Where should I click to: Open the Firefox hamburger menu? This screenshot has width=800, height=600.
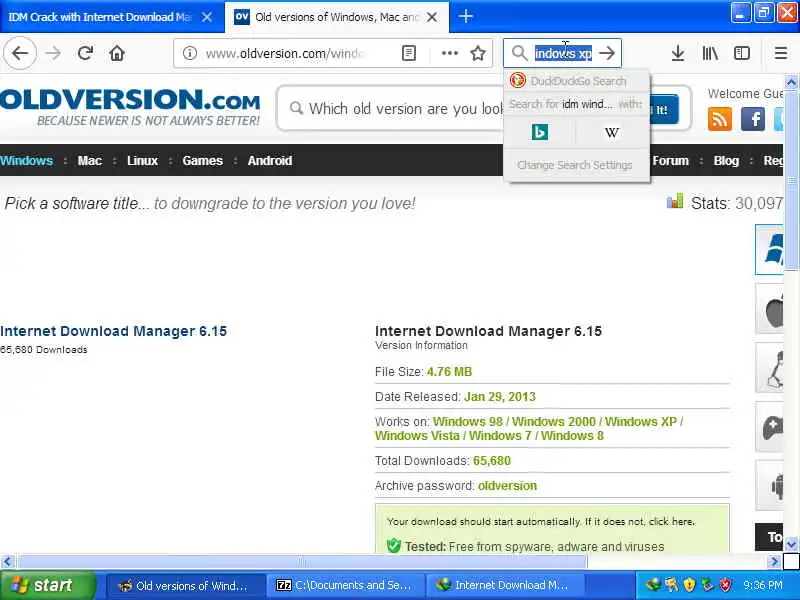coord(781,53)
